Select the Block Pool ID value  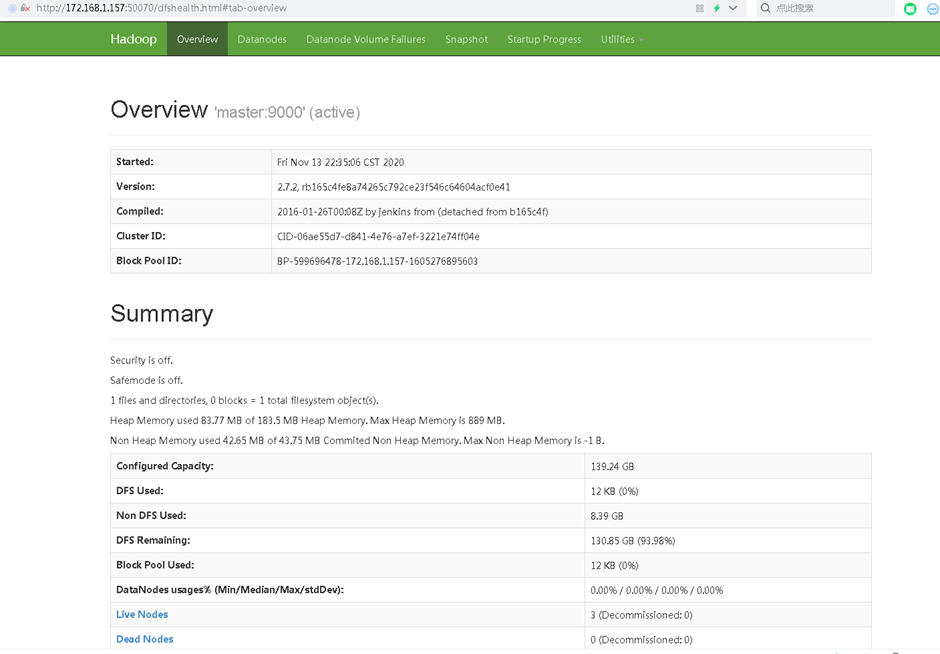(377, 261)
